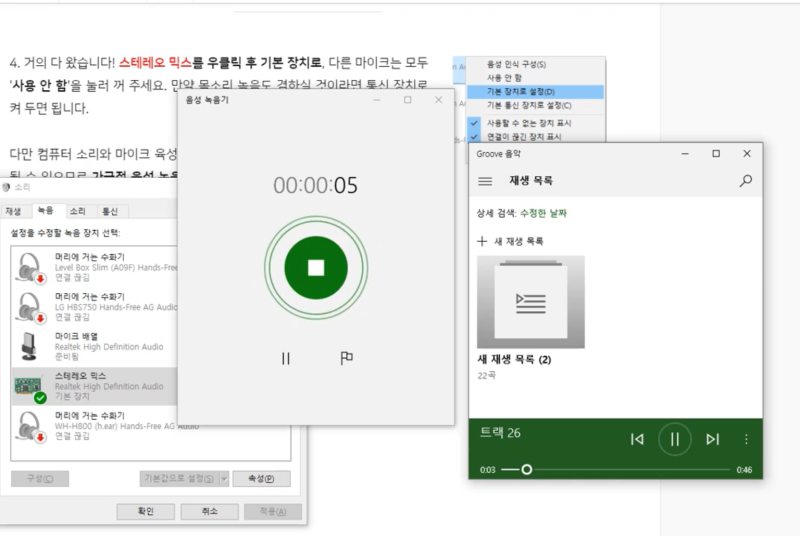Click the Level Box Slim headset icon
Viewport: 800px width, 536px height.
point(30,267)
